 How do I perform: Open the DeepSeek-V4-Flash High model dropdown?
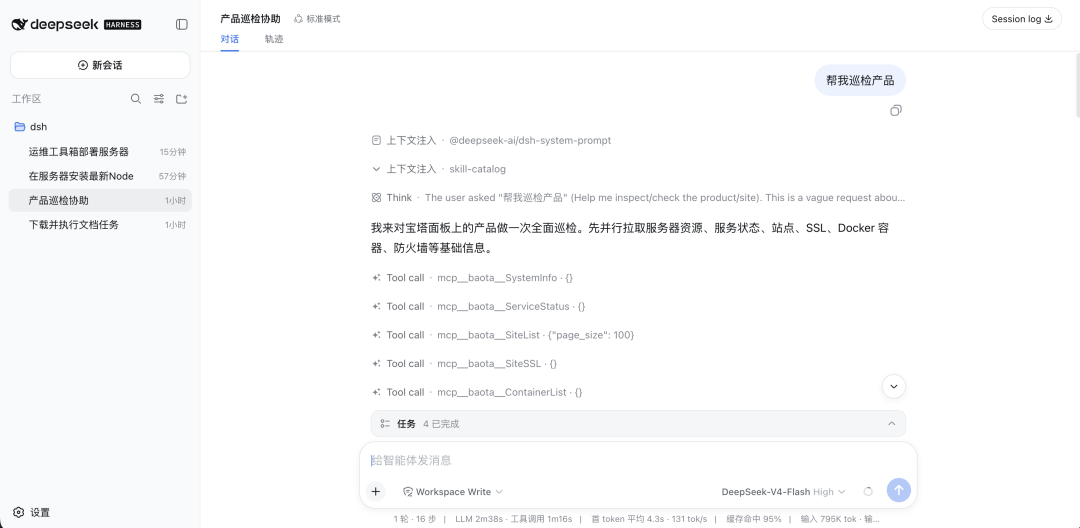[x=783, y=492]
